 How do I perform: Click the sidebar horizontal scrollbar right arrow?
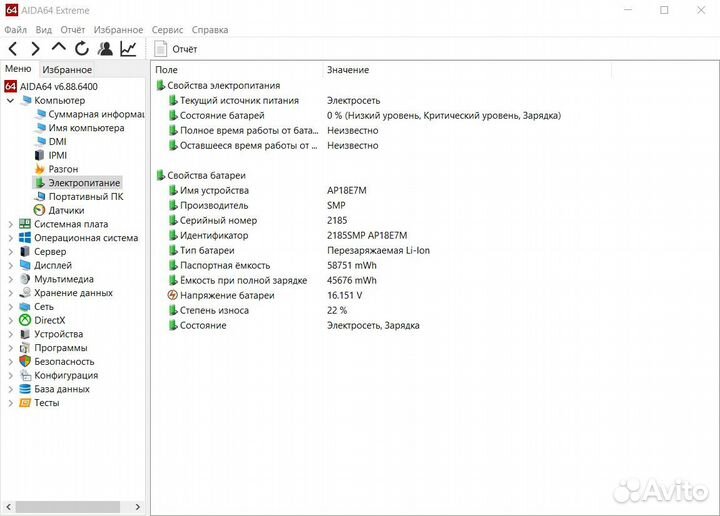(138, 507)
